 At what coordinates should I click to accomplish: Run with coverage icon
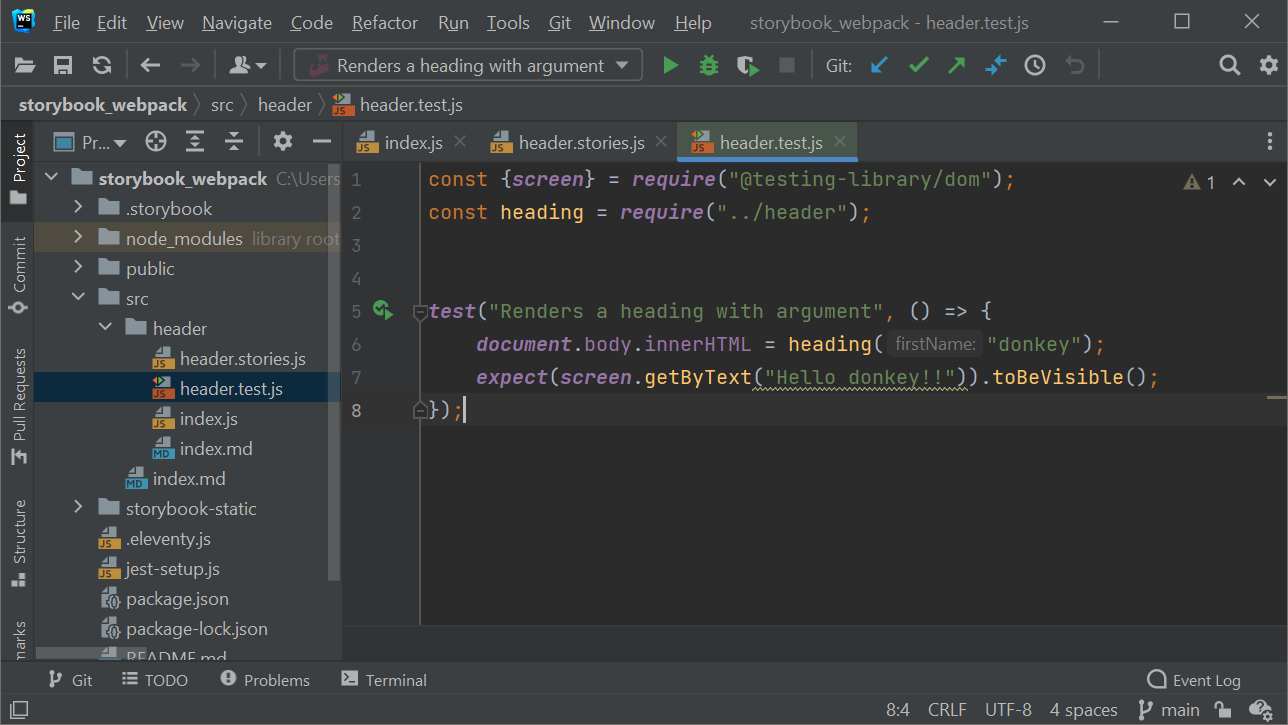click(748, 66)
